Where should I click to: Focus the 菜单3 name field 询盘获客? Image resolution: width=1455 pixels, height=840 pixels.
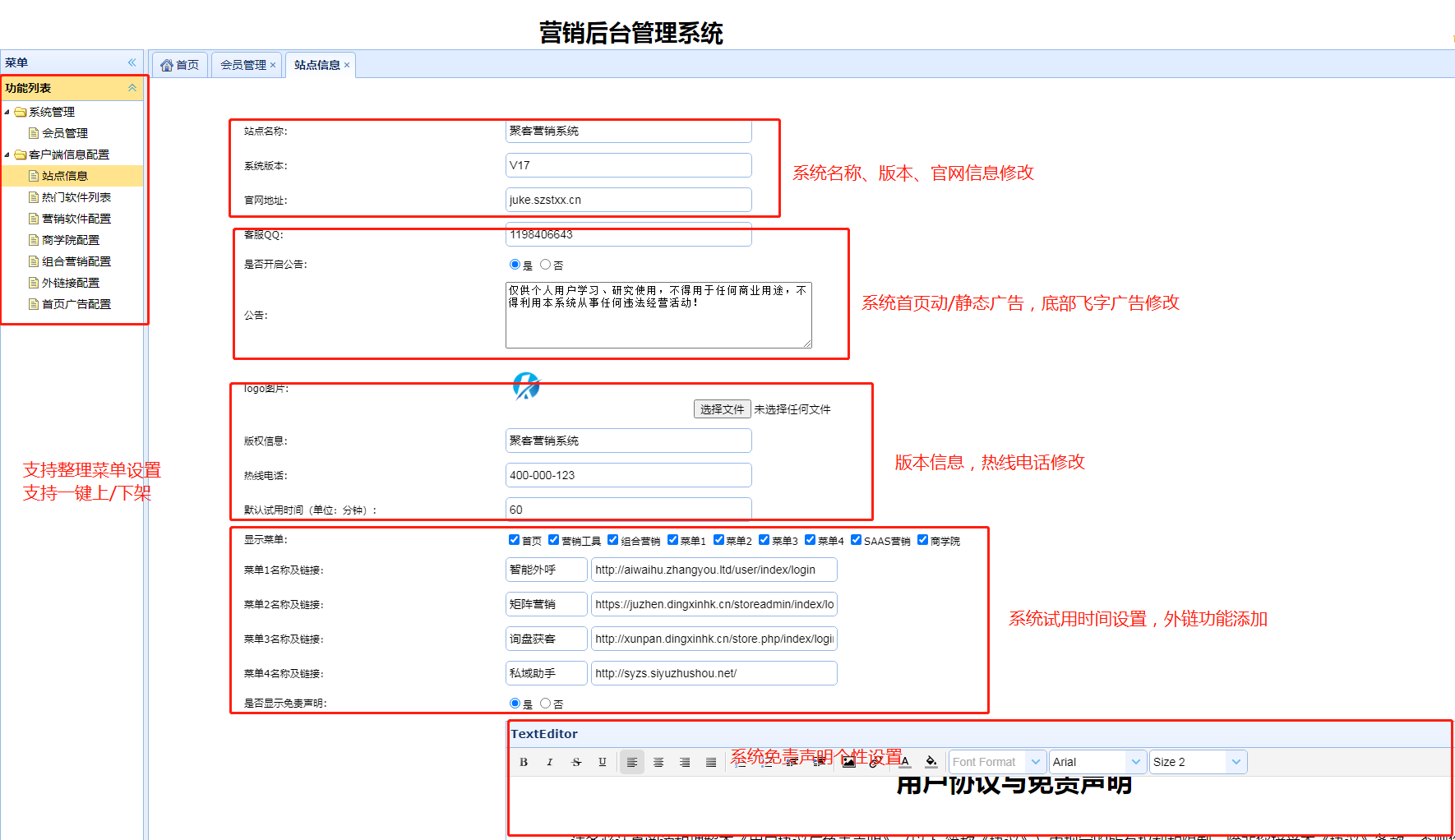pos(547,639)
